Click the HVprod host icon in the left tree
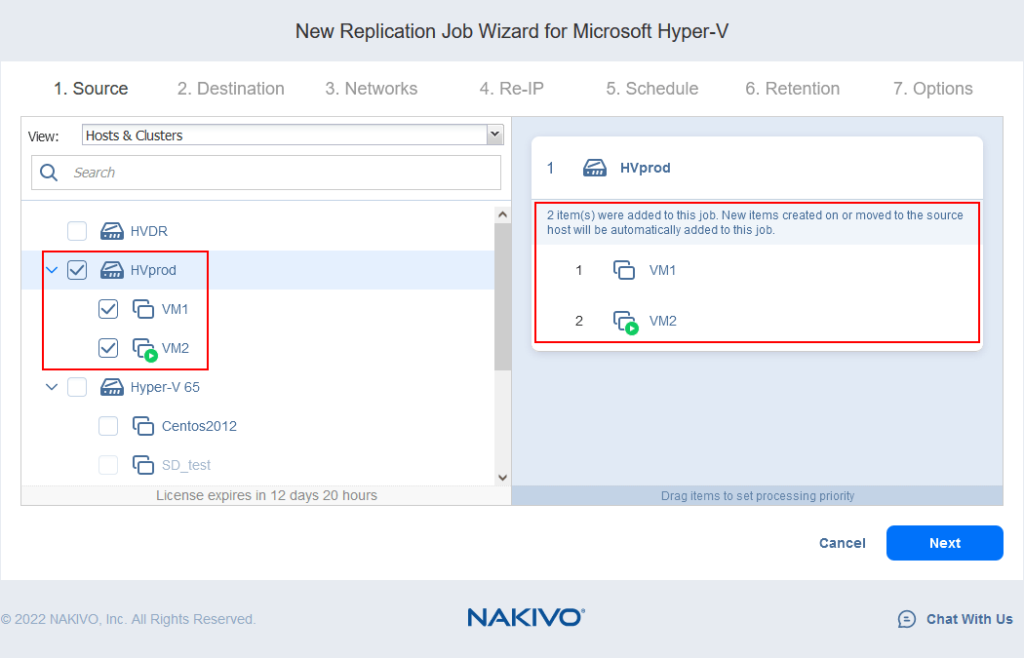The height and width of the screenshot is (658, 1024). pyautogui.click(x=111, y=269)
